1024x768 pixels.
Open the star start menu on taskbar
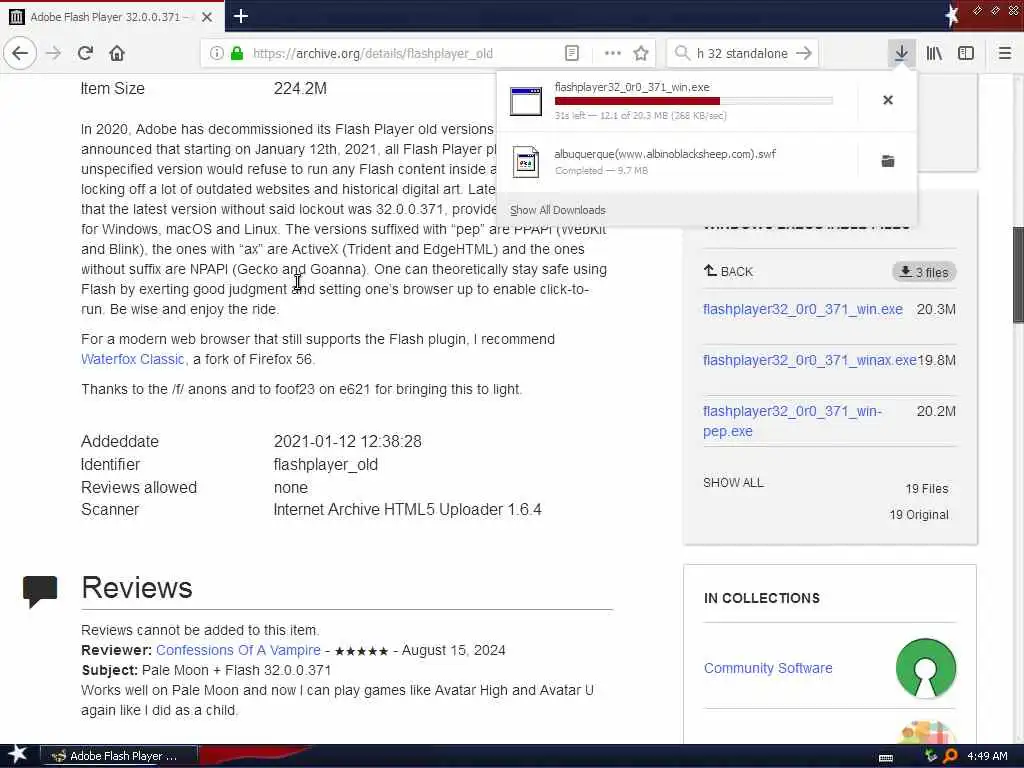pyautogui.click(x=18, y=755)
